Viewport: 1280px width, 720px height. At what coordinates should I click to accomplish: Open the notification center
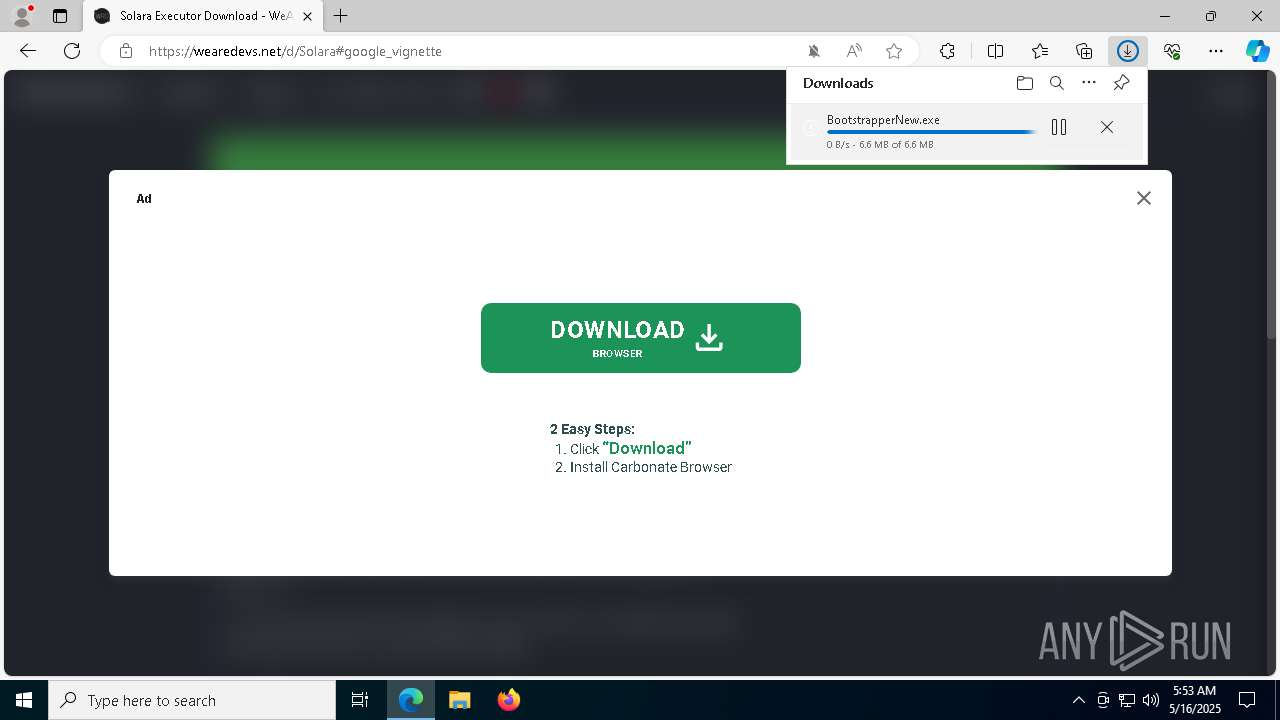(x=1247, y=700)
